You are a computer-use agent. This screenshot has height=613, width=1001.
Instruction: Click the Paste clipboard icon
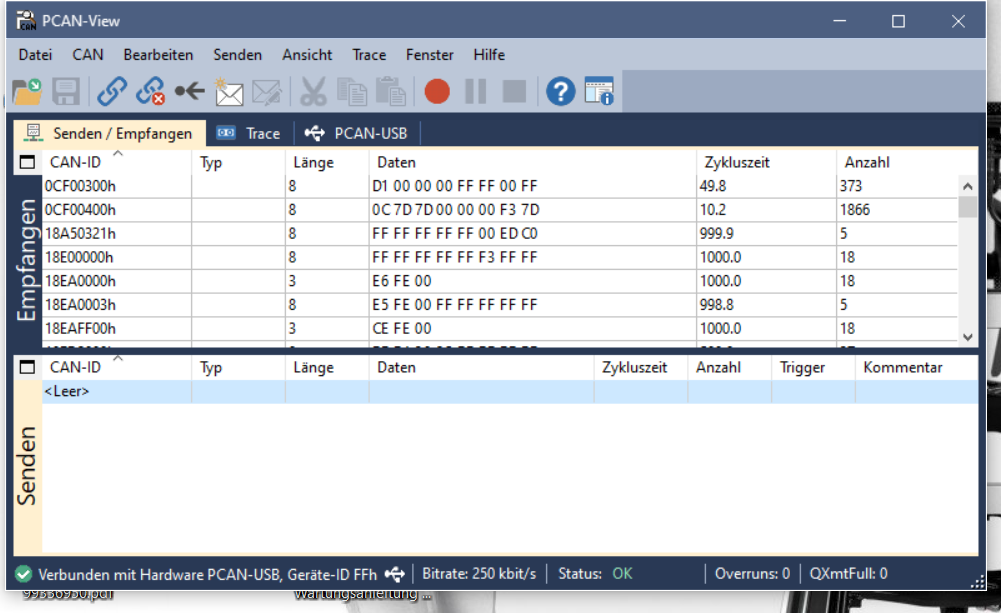pyautogui.click(x=391, y=91)
